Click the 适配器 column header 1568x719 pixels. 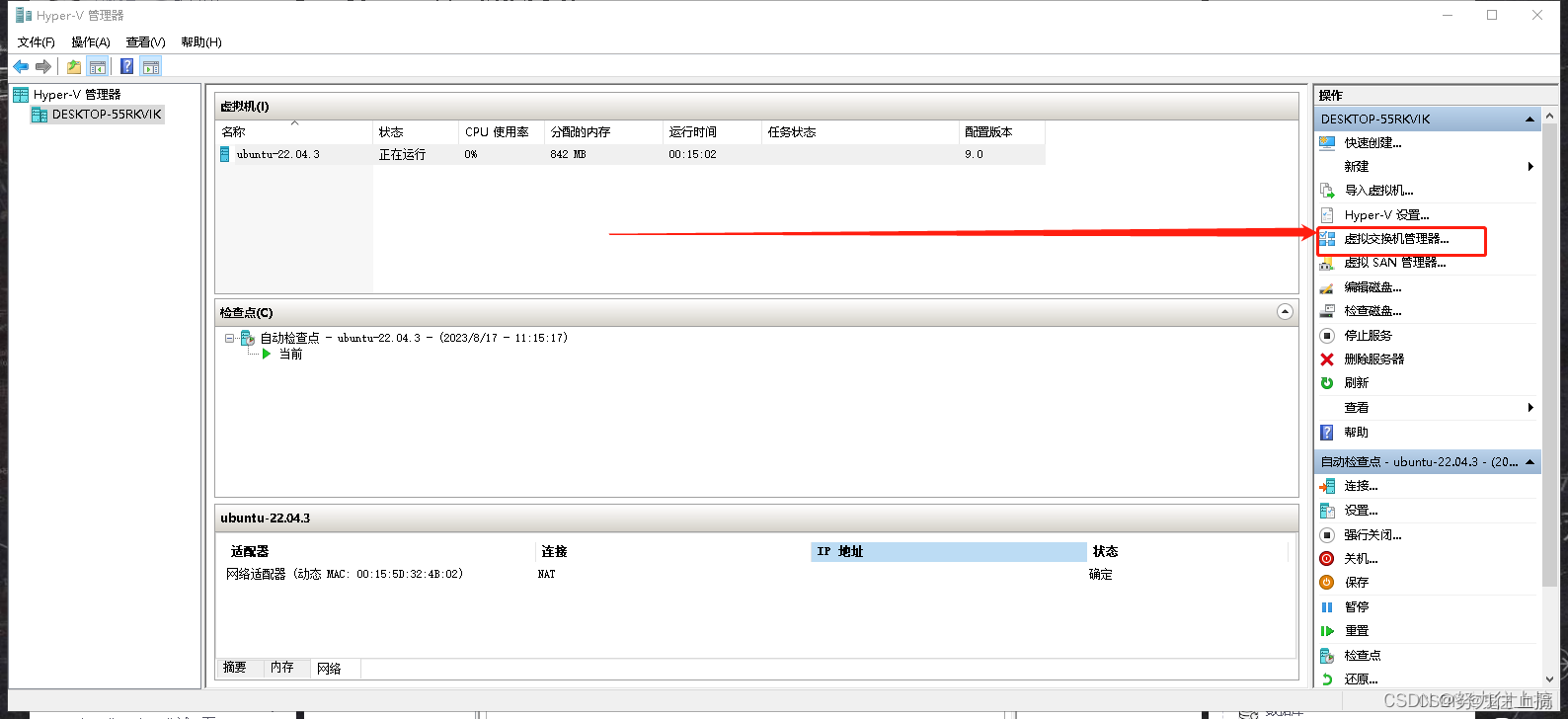pyautogui.click(x=379, y=552)
